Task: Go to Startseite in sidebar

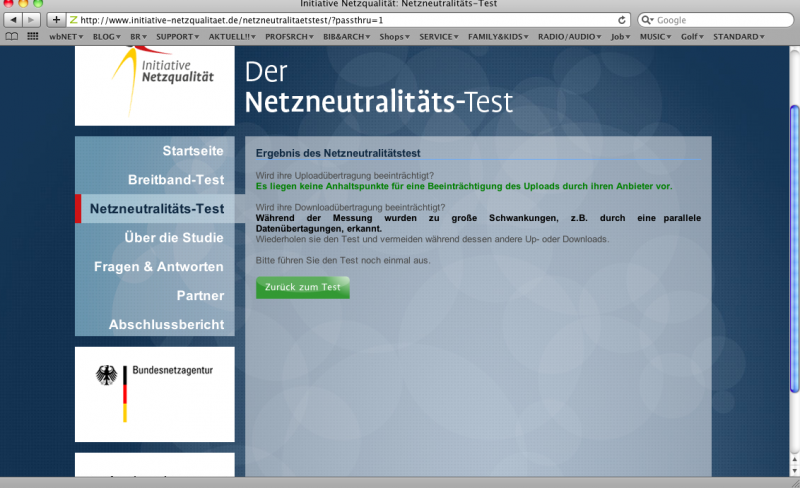Action: coord(192,151)
